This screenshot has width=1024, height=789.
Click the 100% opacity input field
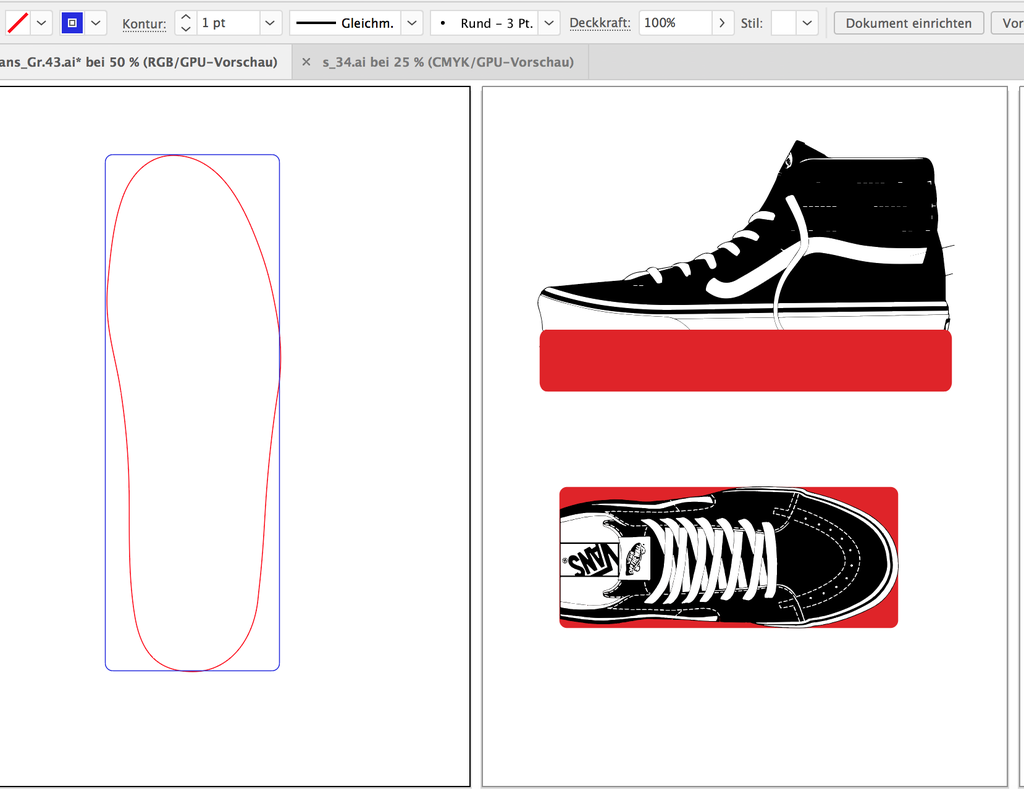tap(675, 23)
